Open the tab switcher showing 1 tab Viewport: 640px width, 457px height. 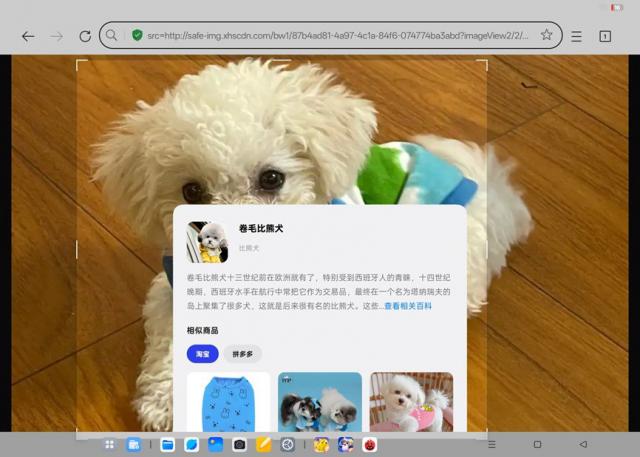[605, 36]
